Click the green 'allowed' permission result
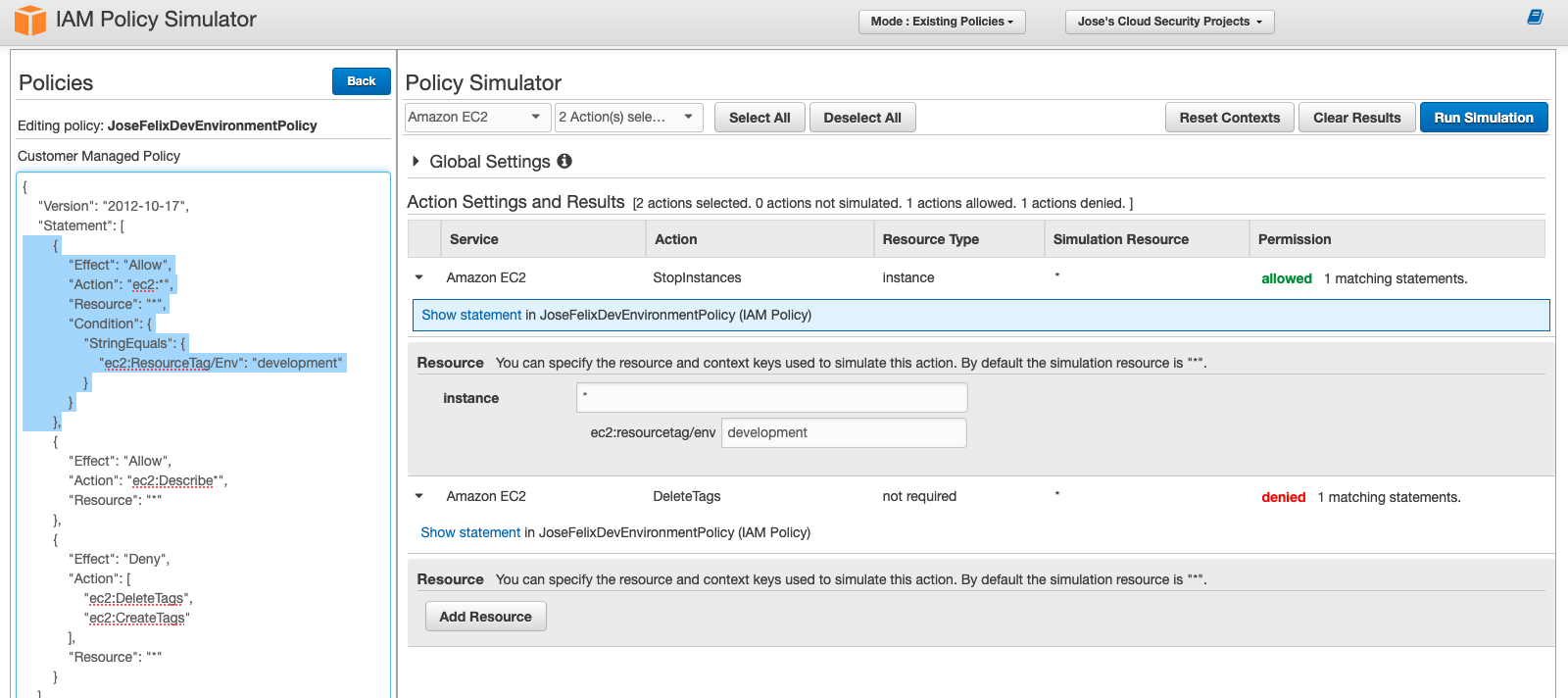This screenshot has height=698, width=1568. coord(1287,278)
